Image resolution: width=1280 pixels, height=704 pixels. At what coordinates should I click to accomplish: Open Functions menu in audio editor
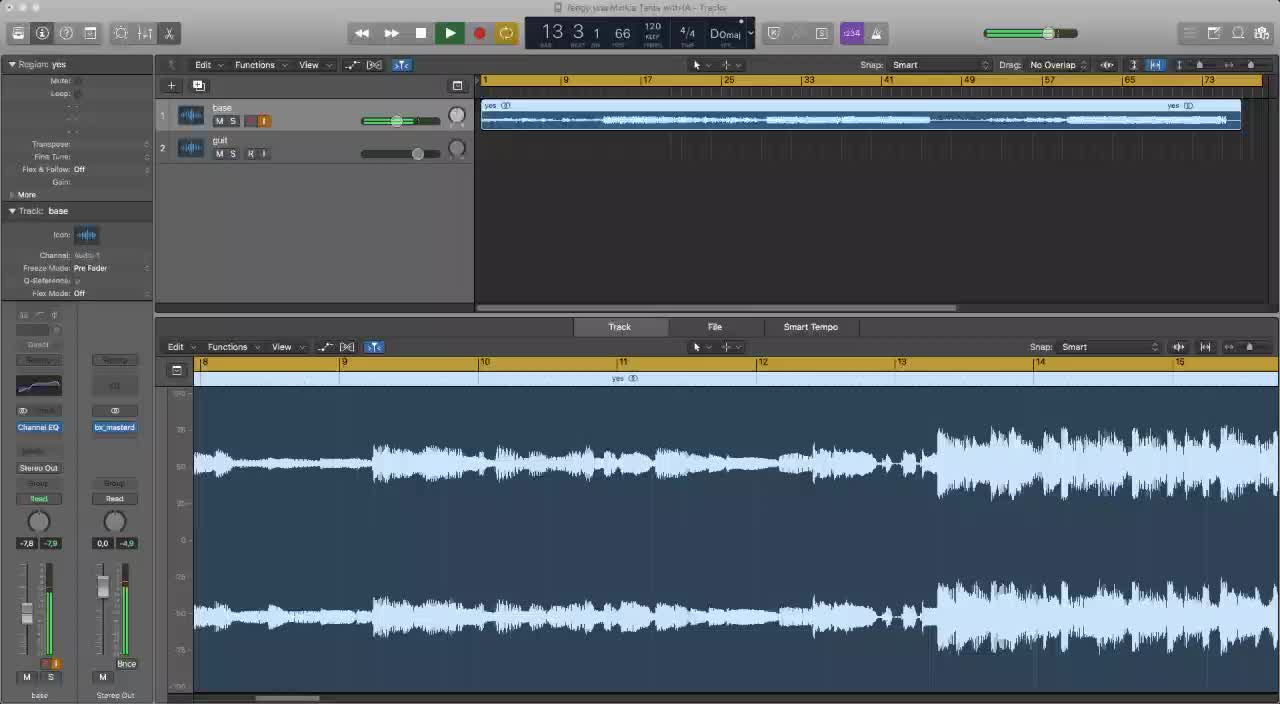click(233, 347)
